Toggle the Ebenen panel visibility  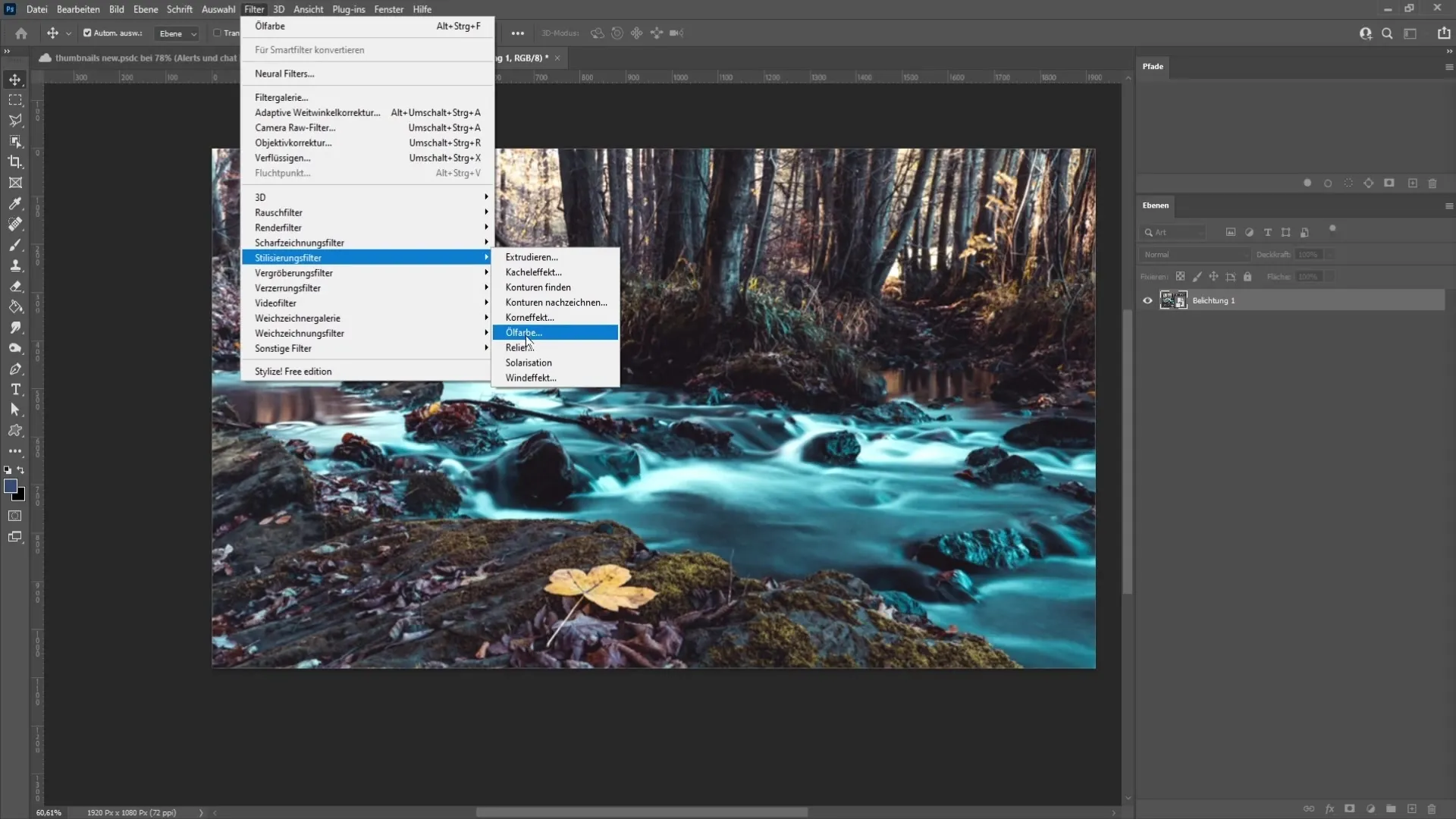[x=1156, y=204]
